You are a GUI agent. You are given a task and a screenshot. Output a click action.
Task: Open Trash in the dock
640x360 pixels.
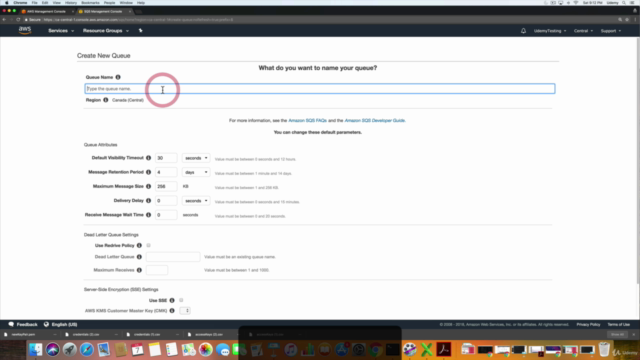(604, 350)
